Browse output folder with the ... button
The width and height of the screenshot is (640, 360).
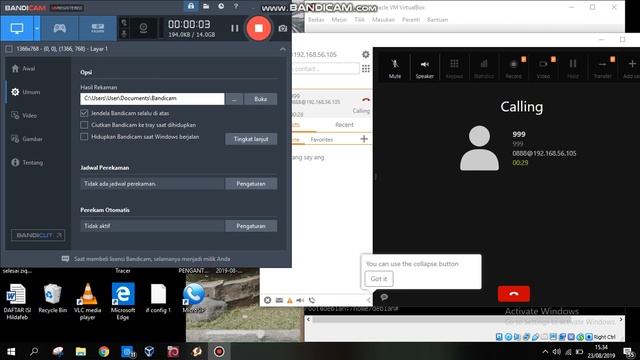point(234,99)
